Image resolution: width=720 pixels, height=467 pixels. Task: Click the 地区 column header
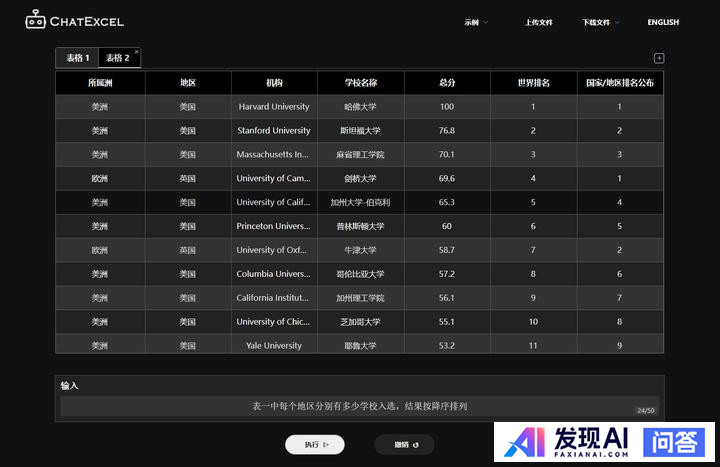point(188,83)
